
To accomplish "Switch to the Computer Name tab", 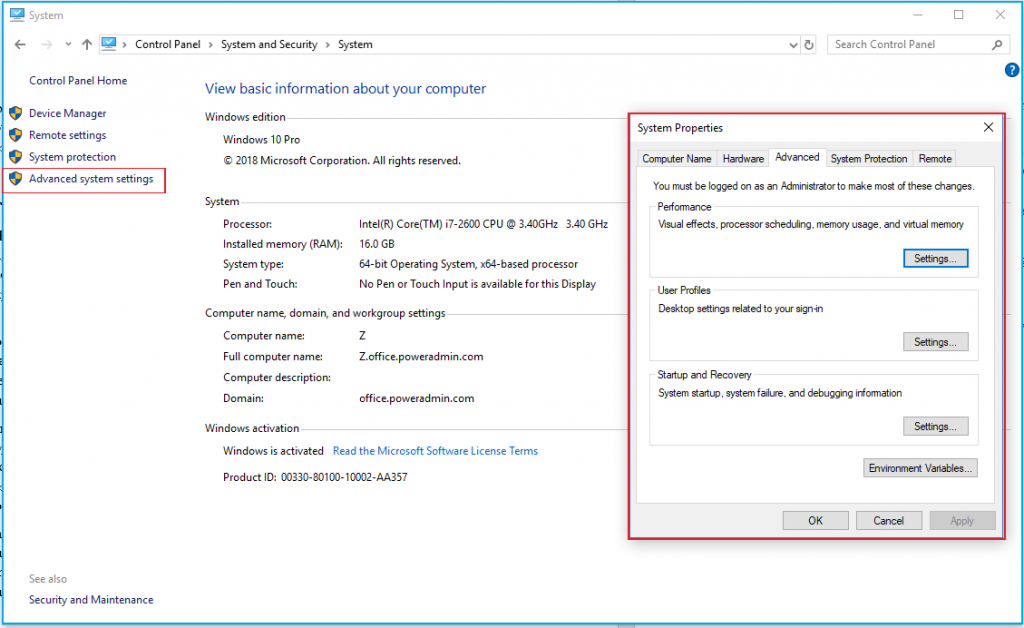I will tap(676, 157).
